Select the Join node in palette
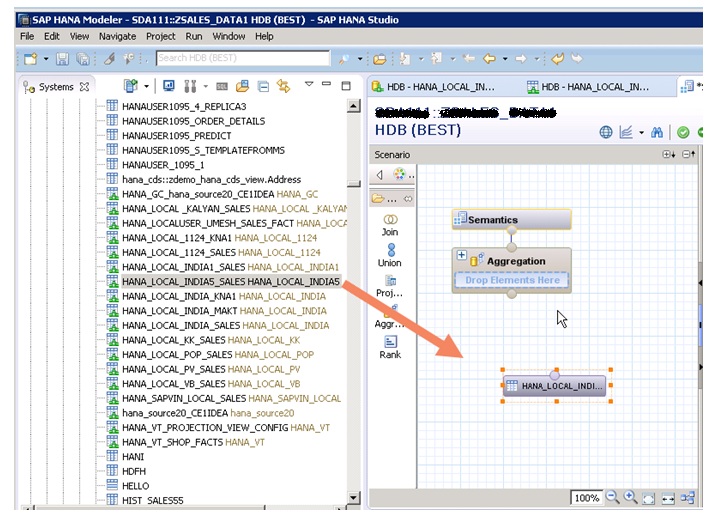 (390, 225)
